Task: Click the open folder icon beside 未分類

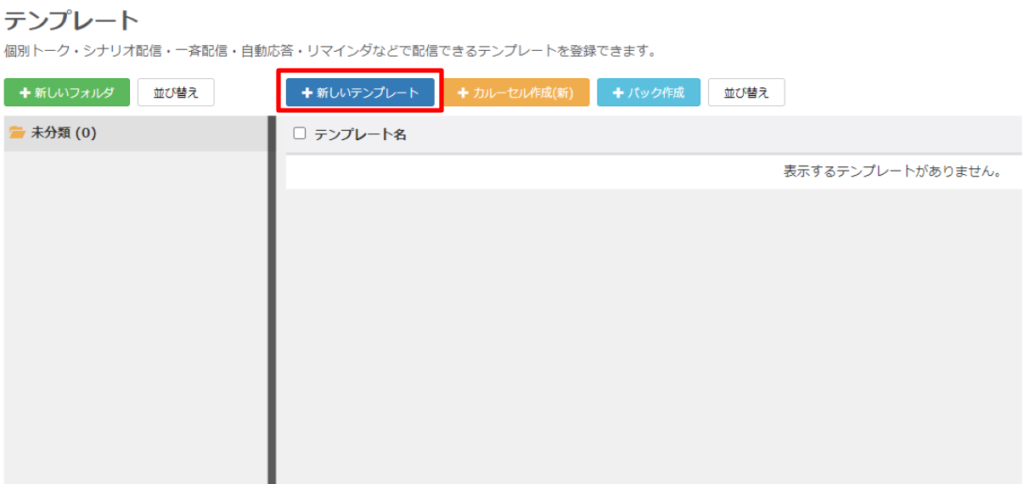Action: click(x=18, y=133)
